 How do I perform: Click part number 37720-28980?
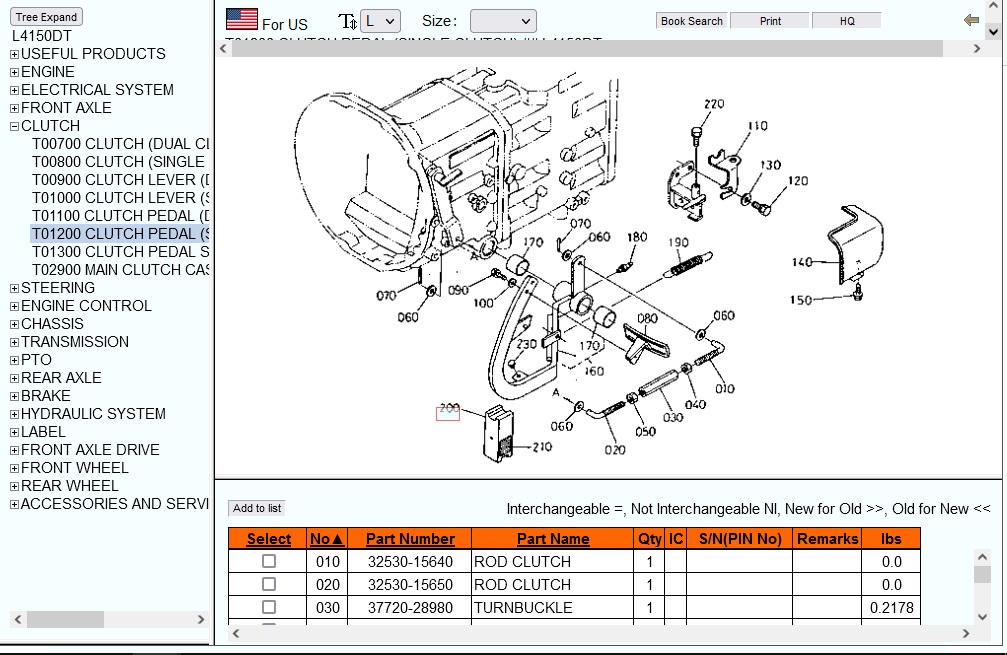(x=410, y=607)
